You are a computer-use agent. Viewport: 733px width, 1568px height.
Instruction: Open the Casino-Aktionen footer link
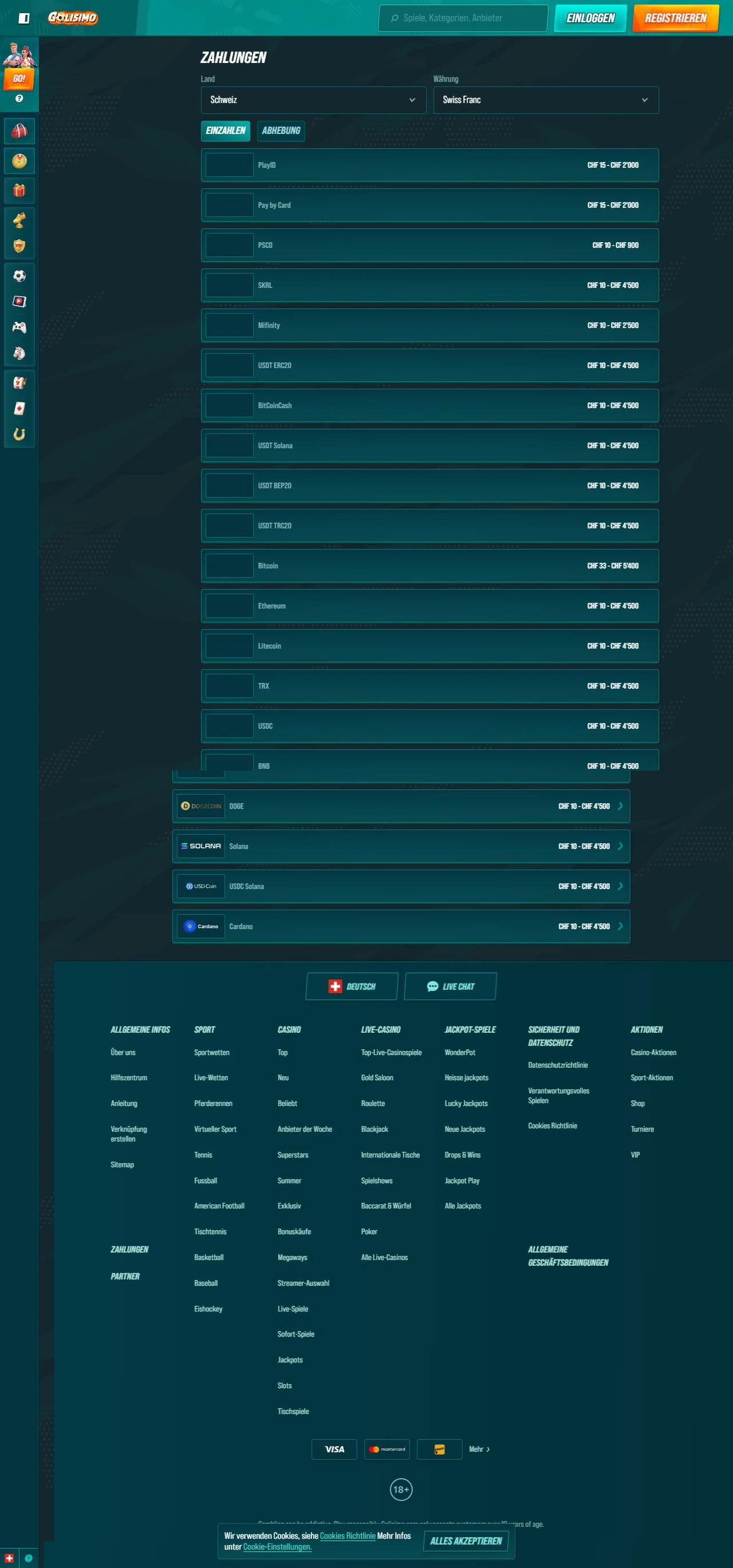point(653,1052)
